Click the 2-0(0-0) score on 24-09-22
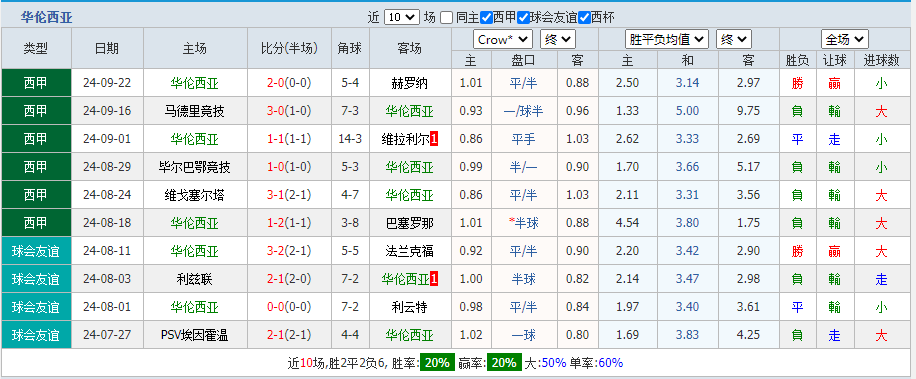 click(289, 84)
